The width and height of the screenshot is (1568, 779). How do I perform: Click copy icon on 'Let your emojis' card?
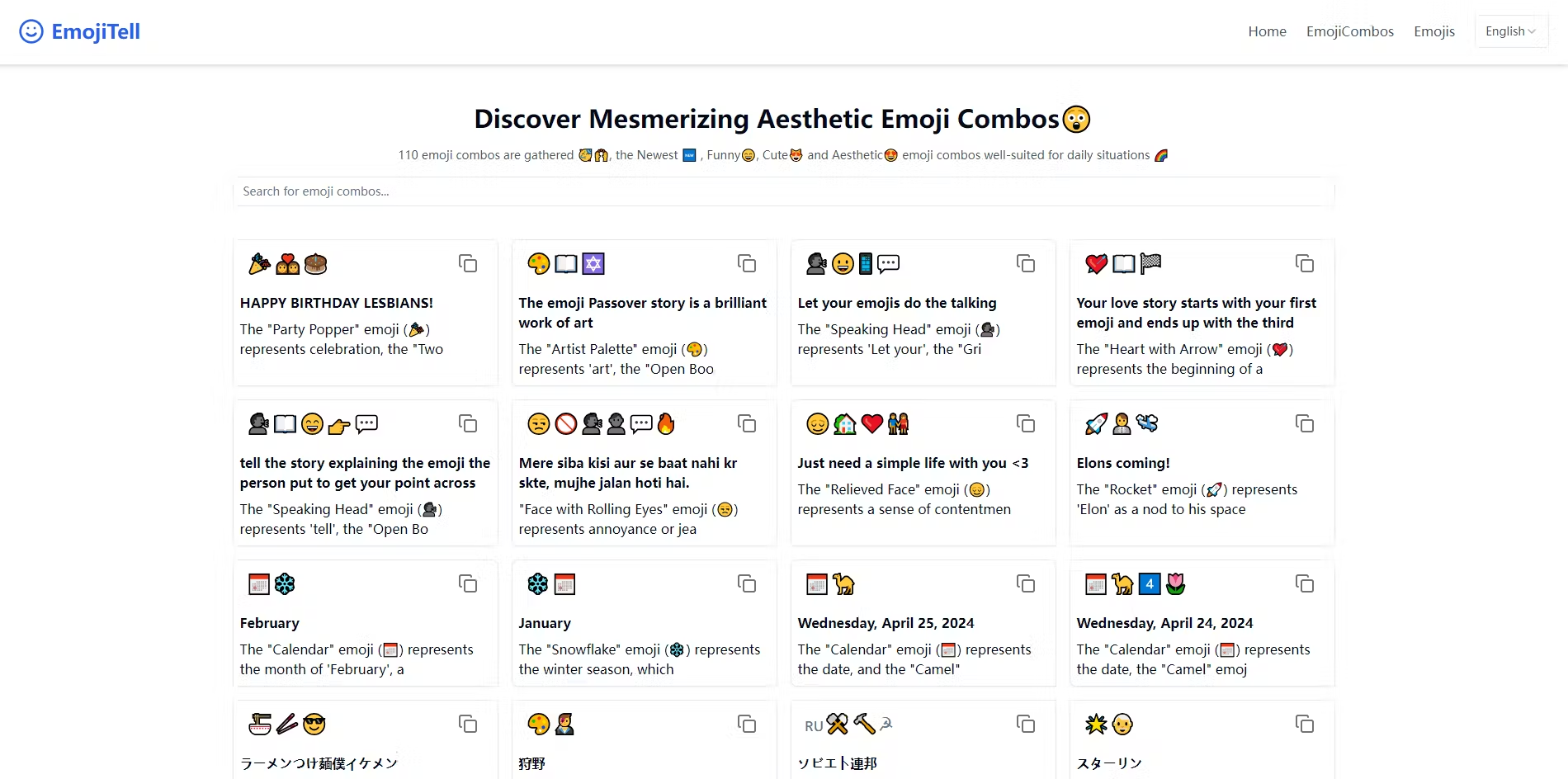pos(1026,263)
